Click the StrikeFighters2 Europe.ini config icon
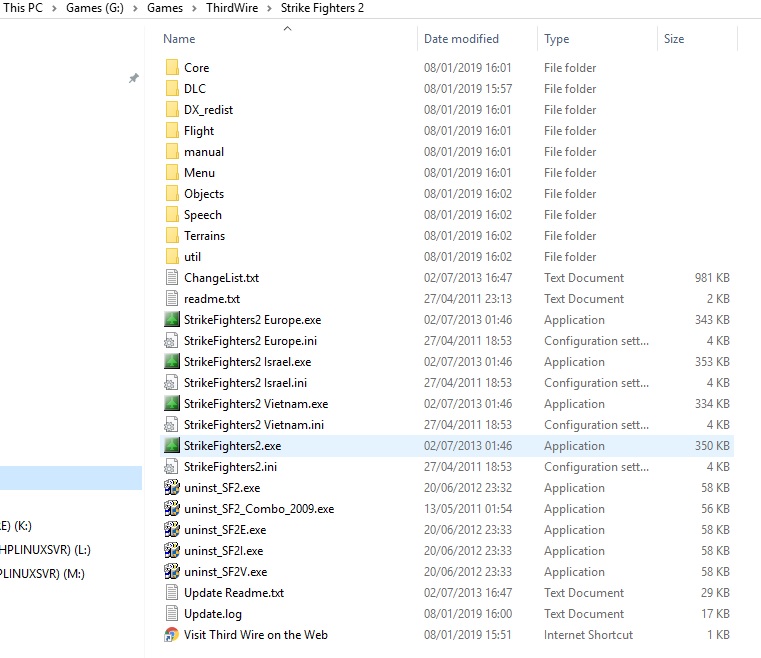 [171, 341]
